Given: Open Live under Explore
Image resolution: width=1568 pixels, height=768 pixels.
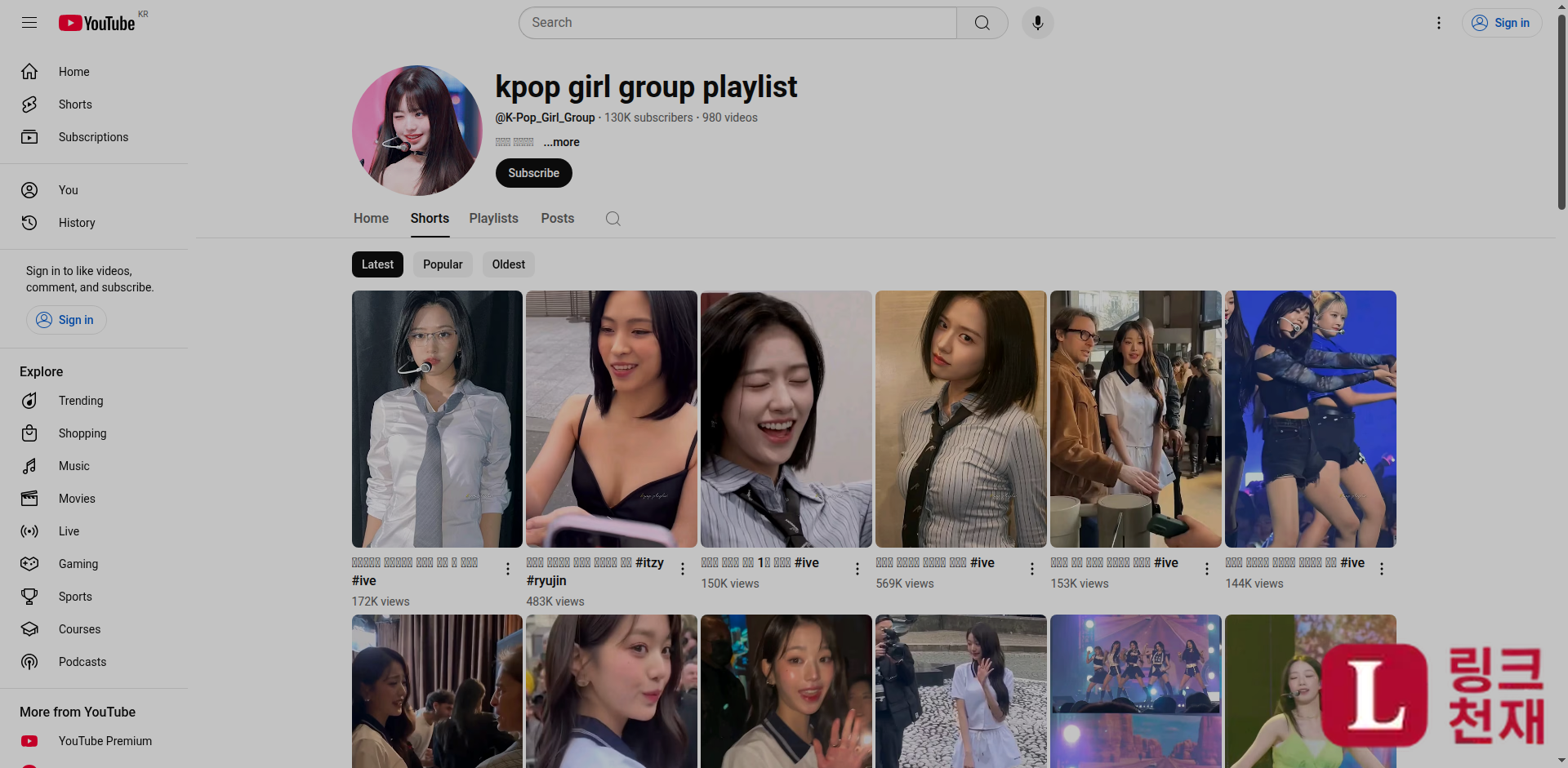Looking at the screenshot, I should 94,531.
